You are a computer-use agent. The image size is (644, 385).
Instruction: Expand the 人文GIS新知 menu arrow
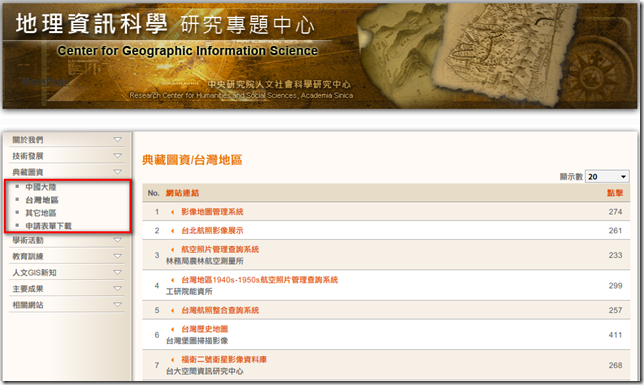coord(117,272)
